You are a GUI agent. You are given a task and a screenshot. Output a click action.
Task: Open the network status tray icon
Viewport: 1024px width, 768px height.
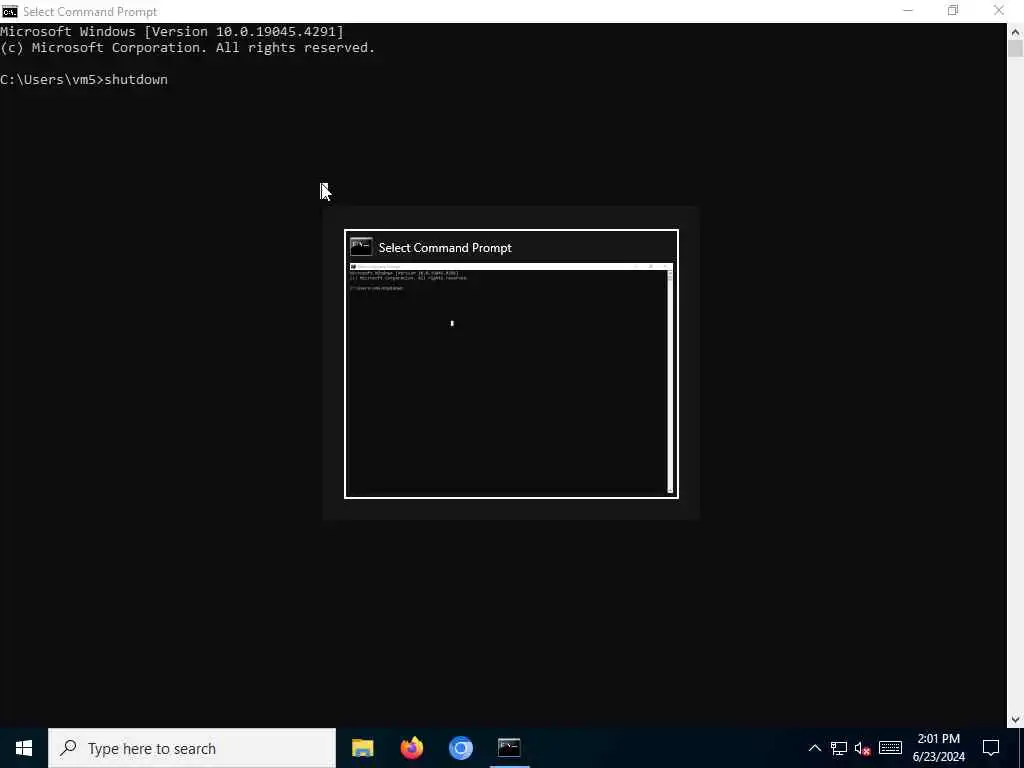coord(839,748)
